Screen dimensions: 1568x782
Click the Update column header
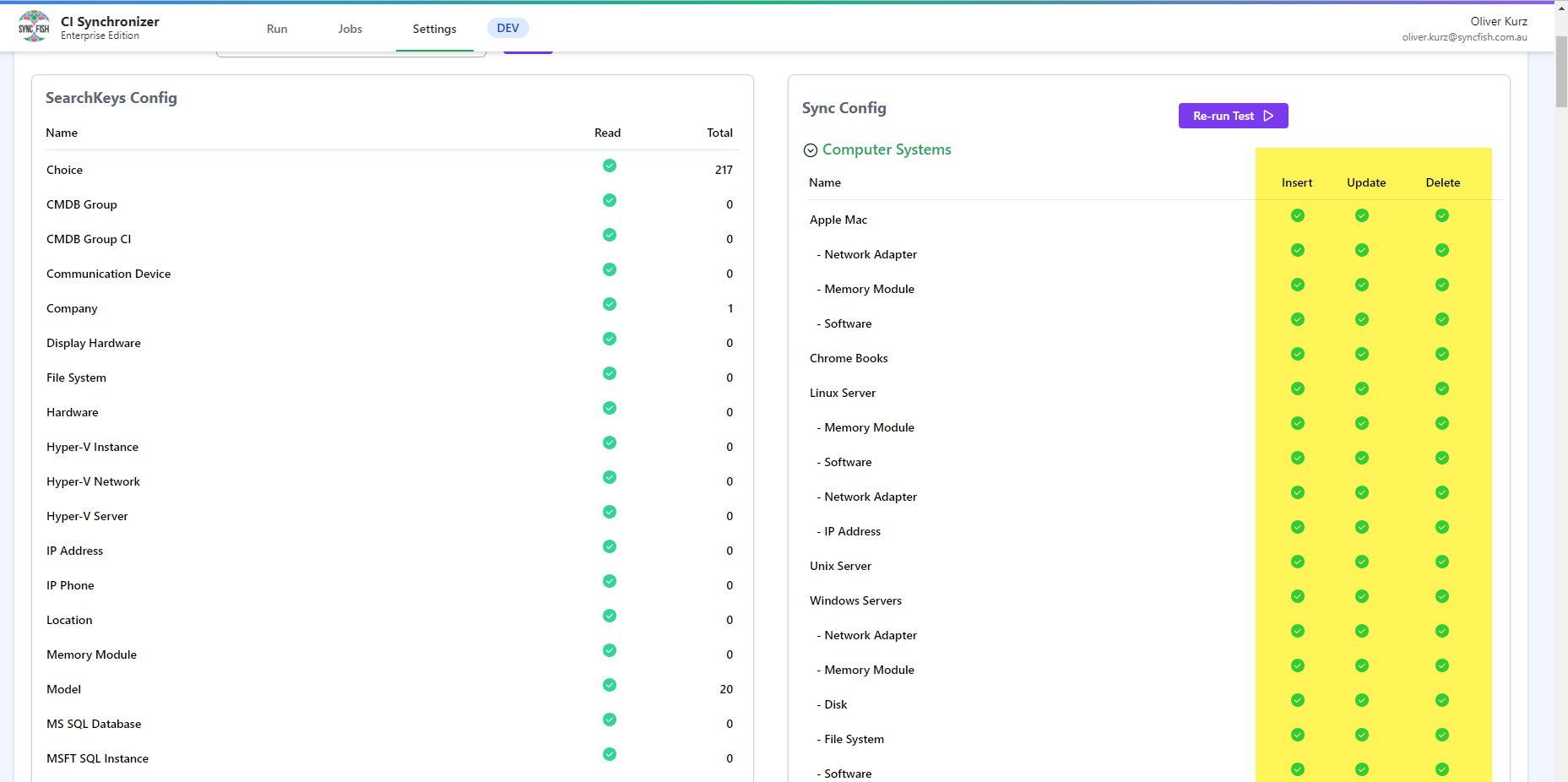[1366, 182]
